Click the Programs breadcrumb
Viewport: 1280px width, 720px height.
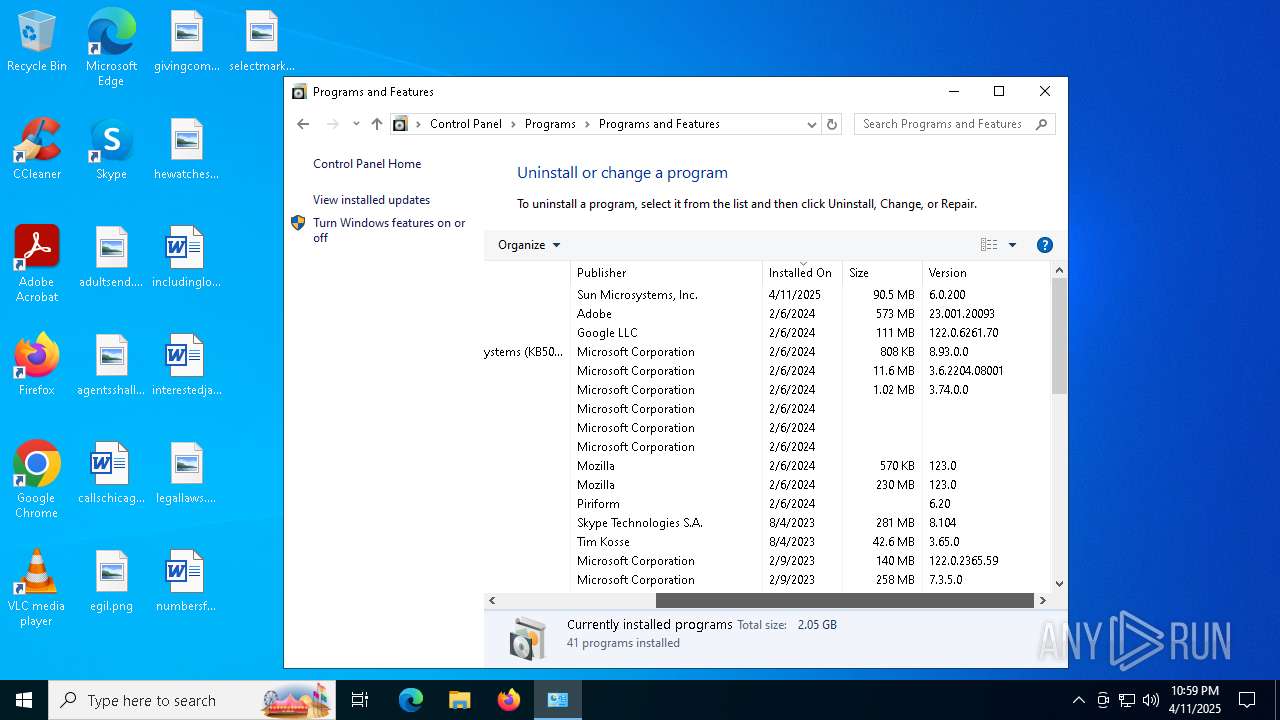click(x=550, y=124)
